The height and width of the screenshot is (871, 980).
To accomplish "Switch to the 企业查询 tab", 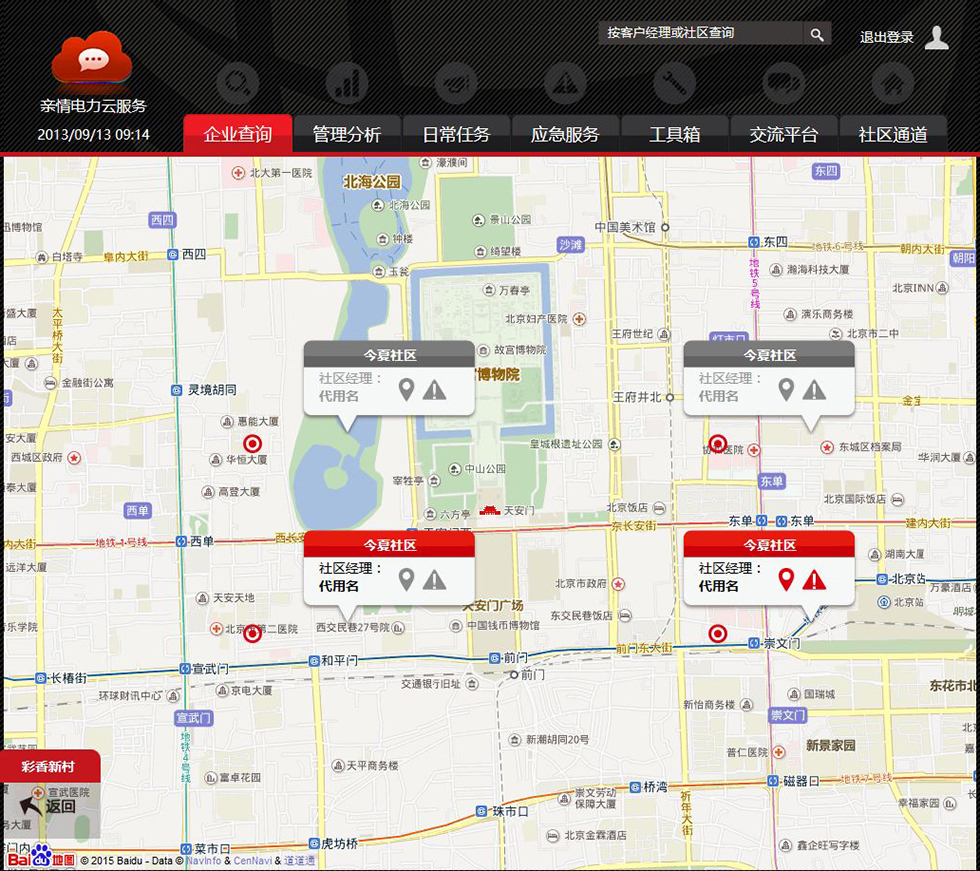I will 238,134.
